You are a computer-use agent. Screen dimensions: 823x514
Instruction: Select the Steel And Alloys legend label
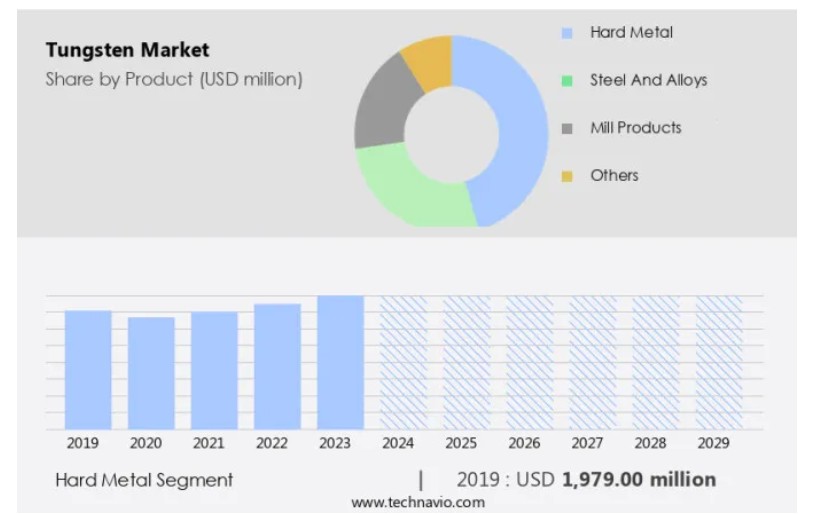click(648, 80)
